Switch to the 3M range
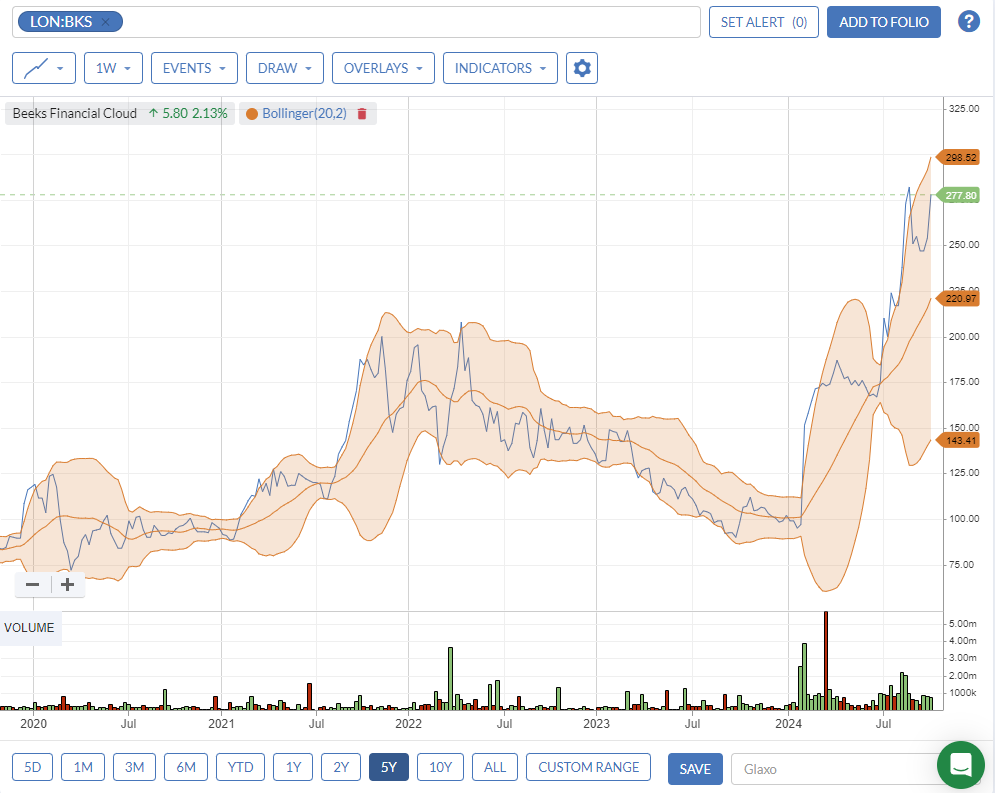The height and width of the screenshot is (793, 995). click(x=135, y=767)
